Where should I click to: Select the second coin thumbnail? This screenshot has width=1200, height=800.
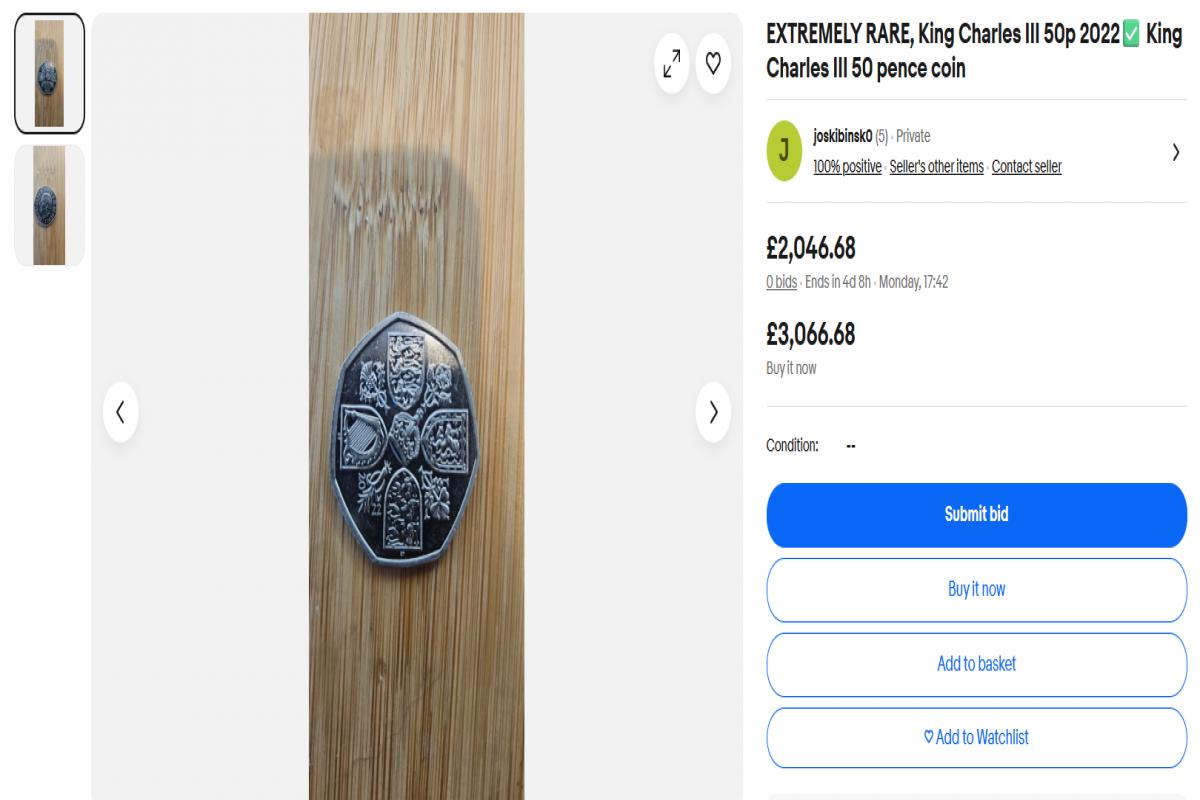click(x=49, y=205)
